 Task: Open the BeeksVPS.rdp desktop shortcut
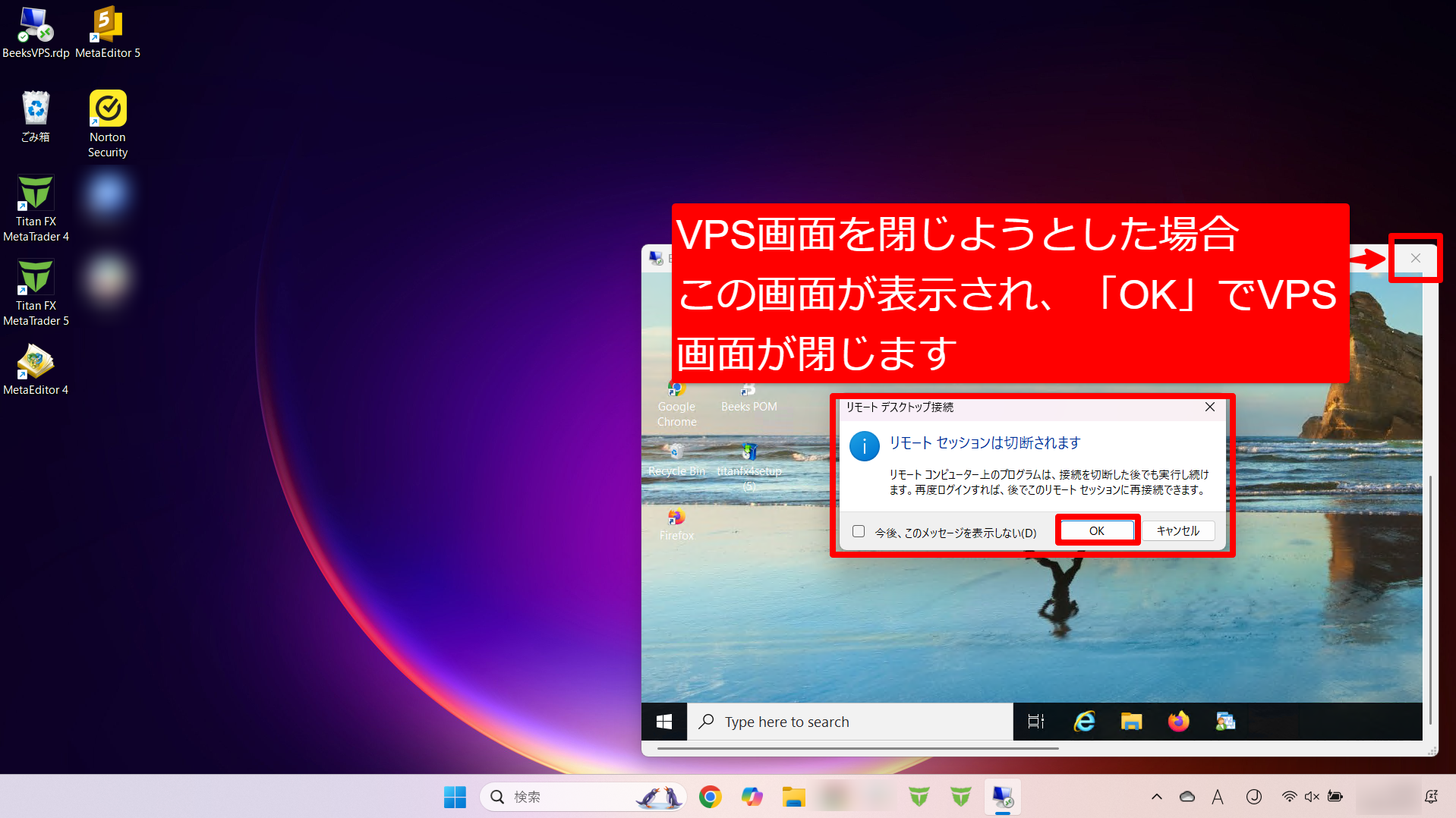(36, 32)
